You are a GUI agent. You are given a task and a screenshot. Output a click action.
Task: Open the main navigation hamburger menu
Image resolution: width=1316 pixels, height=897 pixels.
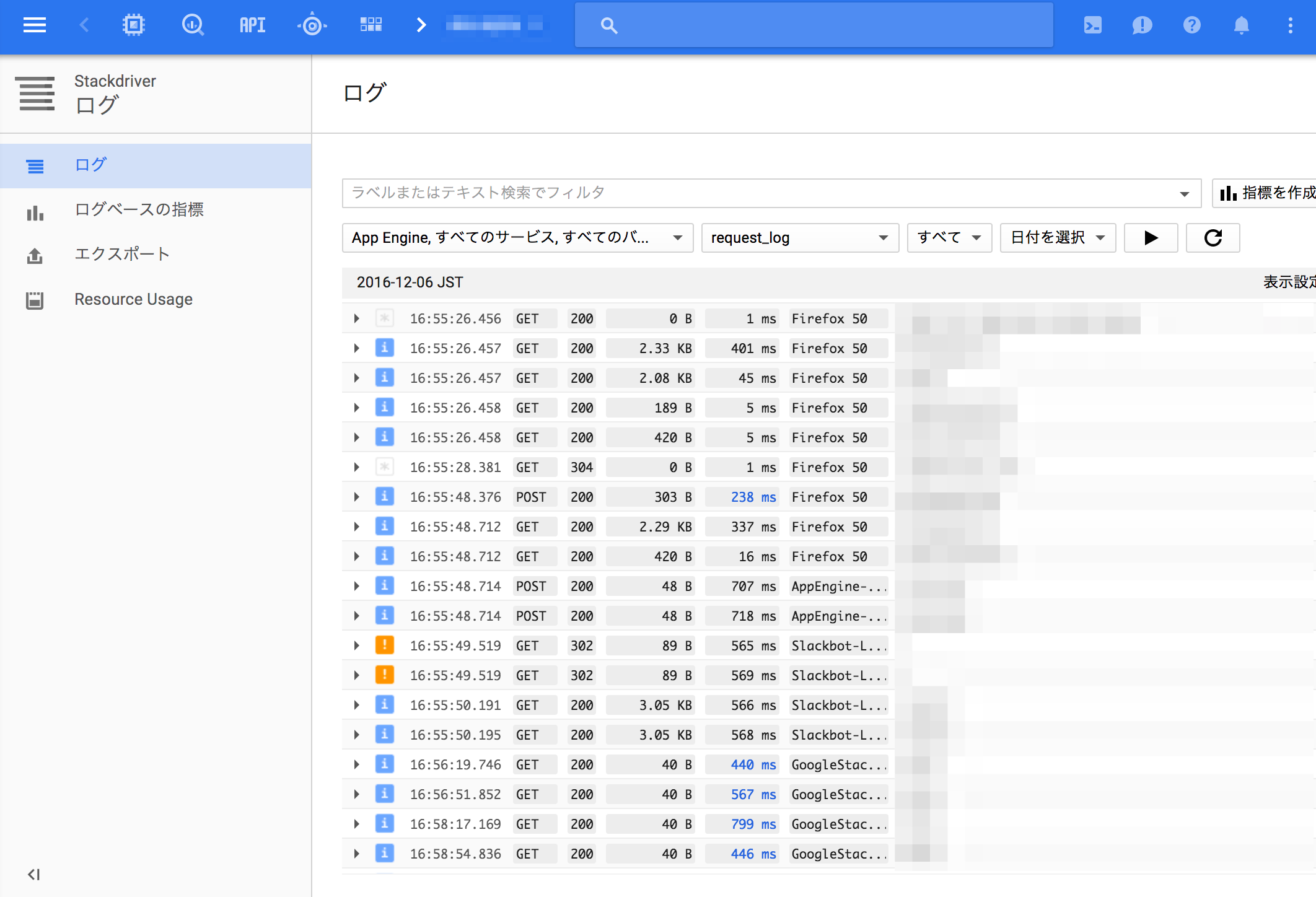[x=35, y=25]
